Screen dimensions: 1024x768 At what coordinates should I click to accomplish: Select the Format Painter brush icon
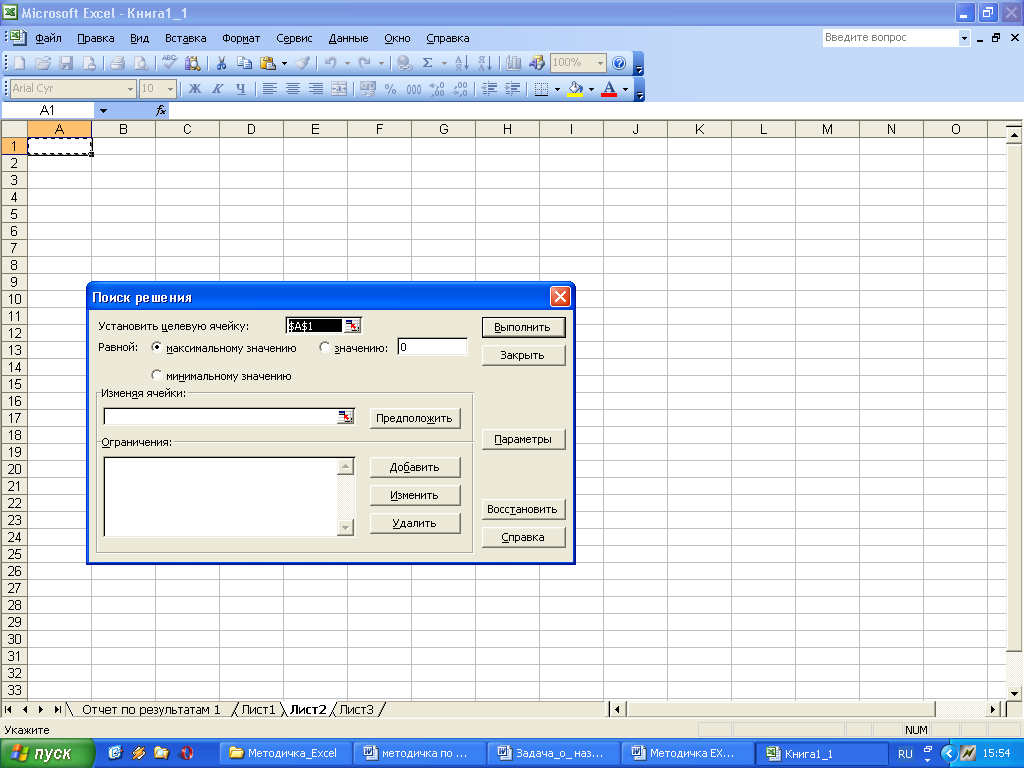click(302, 63)
